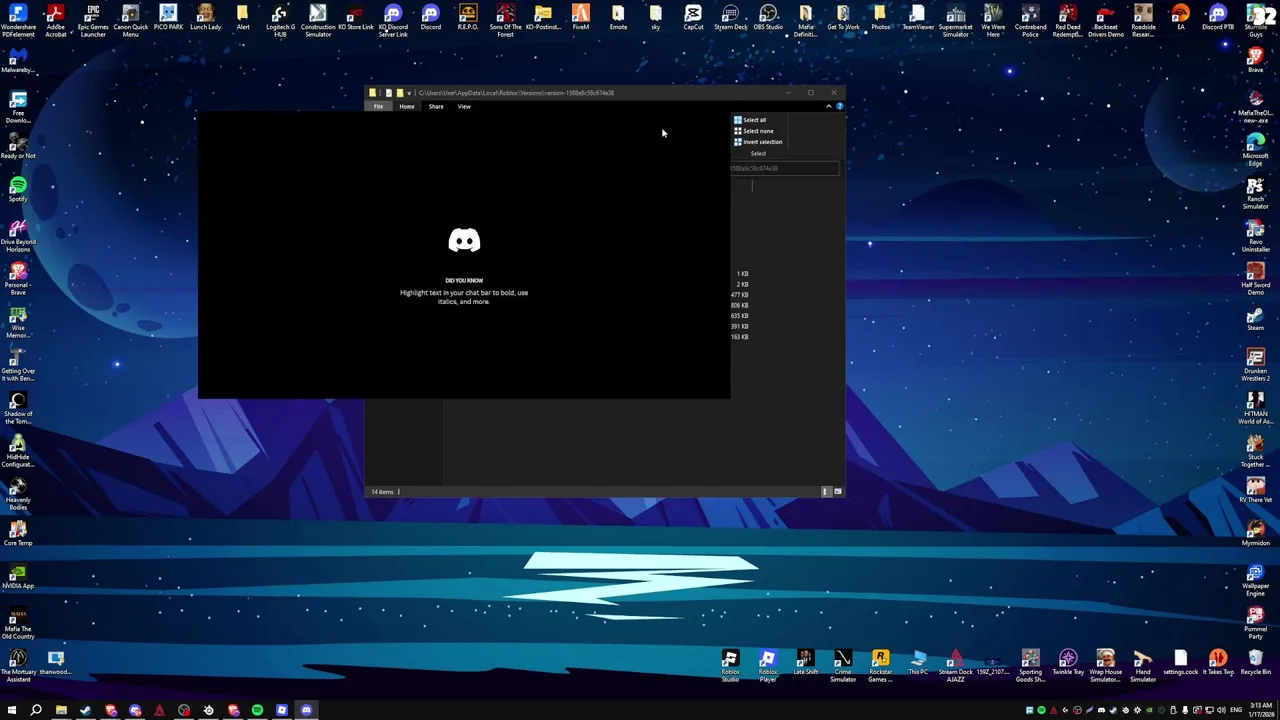
Task: Launch the It Takes Two shortcut
Action: pyautogui.click(x=1218, y=662)
